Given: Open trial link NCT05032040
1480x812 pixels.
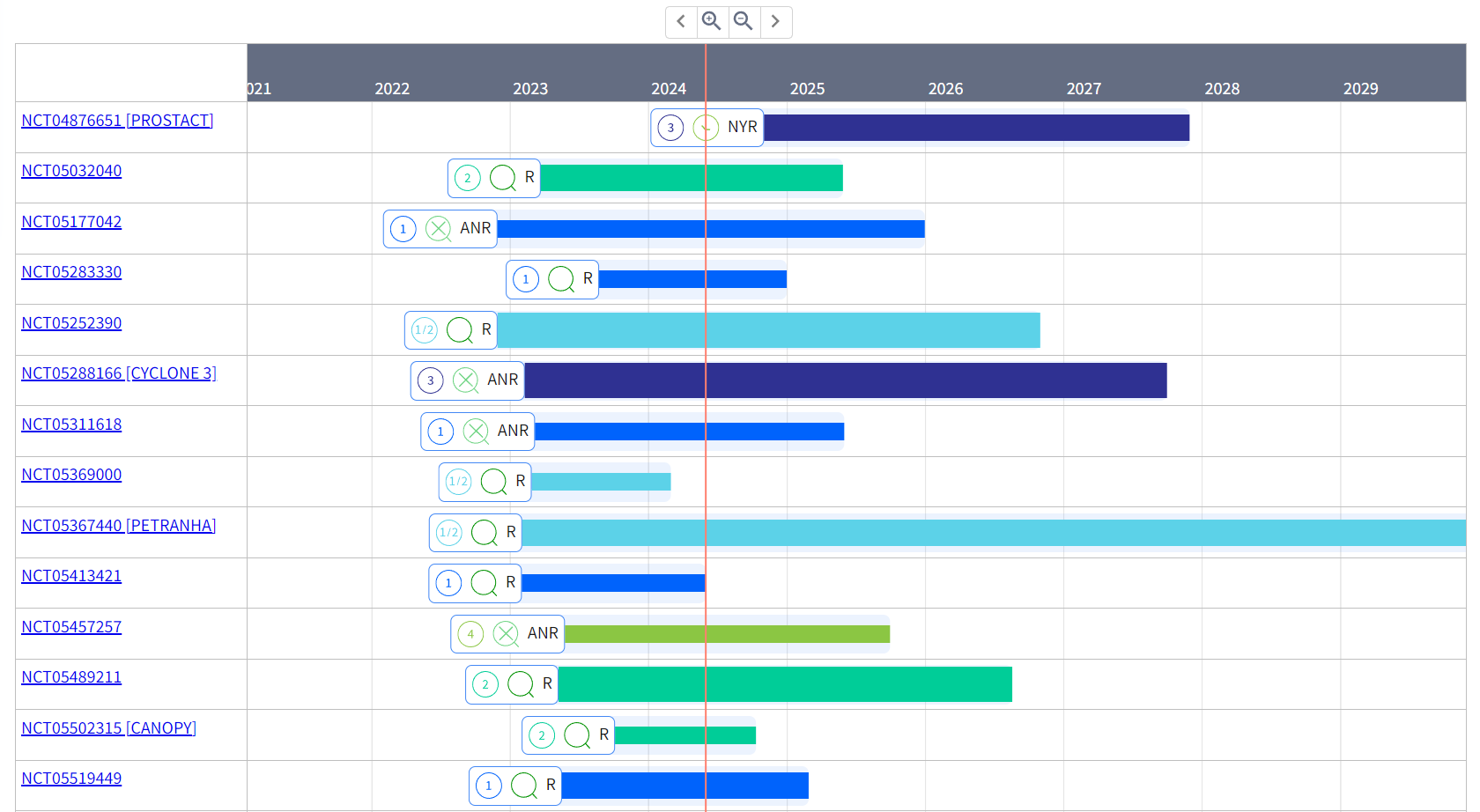Looking at the screenshot, I should pos(71,171).
